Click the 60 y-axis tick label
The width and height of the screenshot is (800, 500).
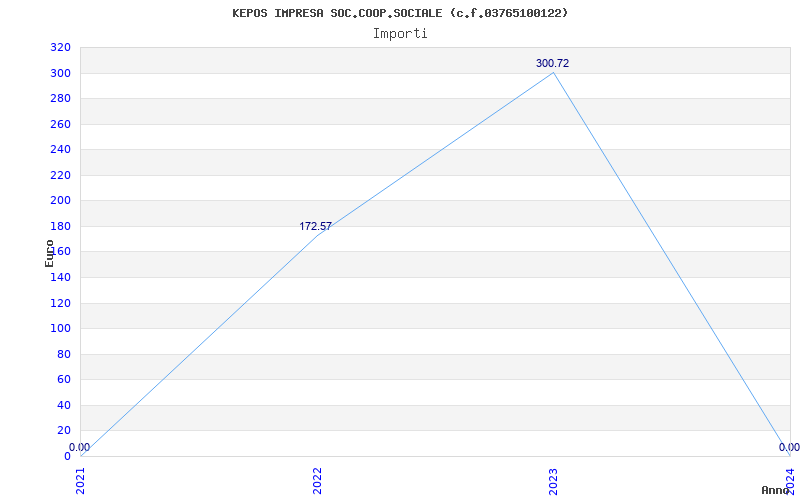tap(64, 380)
